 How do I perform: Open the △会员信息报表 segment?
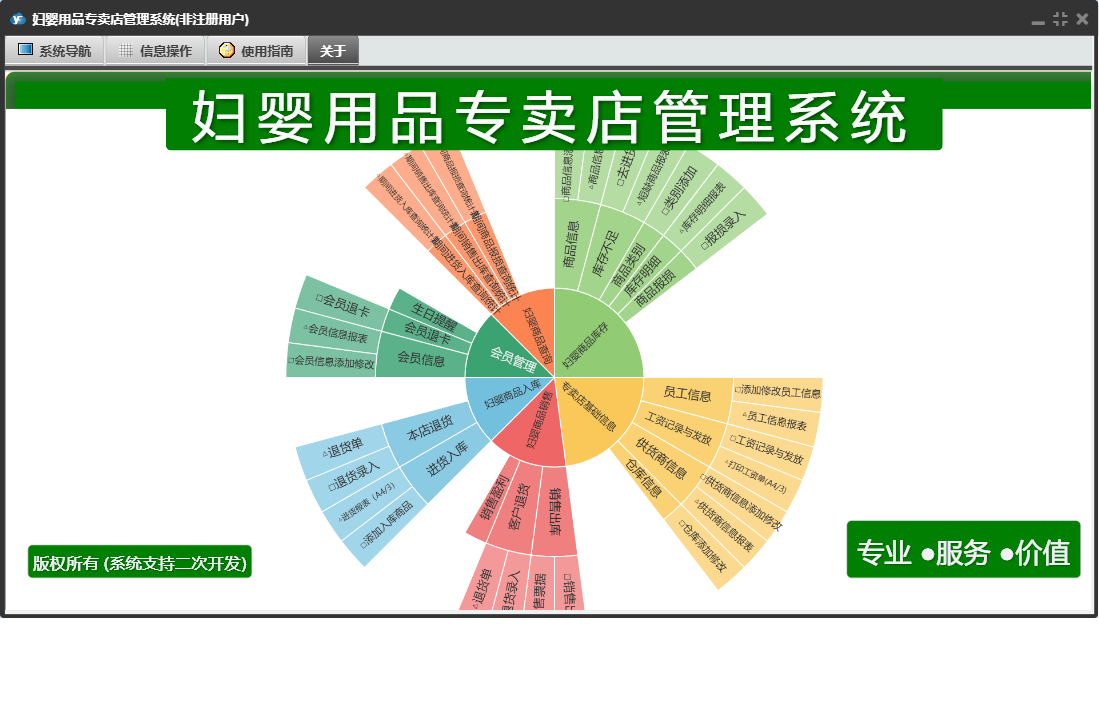click(335, 333)
